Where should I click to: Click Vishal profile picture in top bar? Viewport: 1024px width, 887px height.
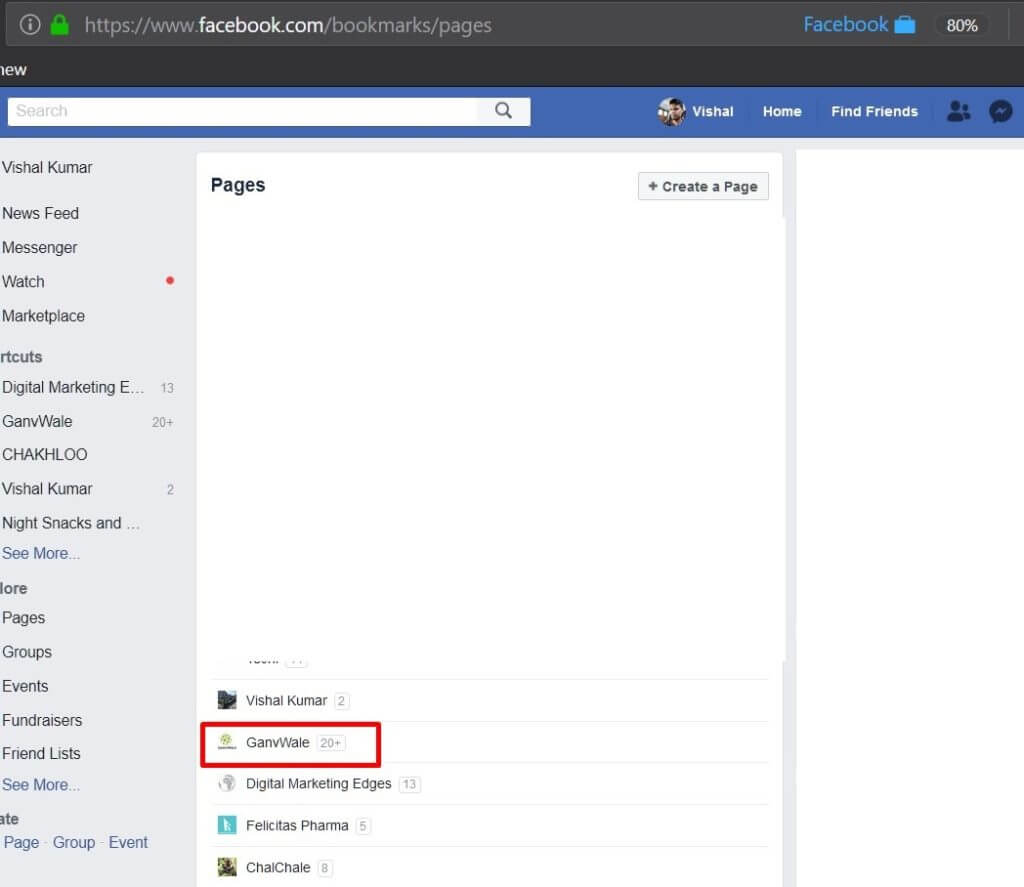[671, 112]
